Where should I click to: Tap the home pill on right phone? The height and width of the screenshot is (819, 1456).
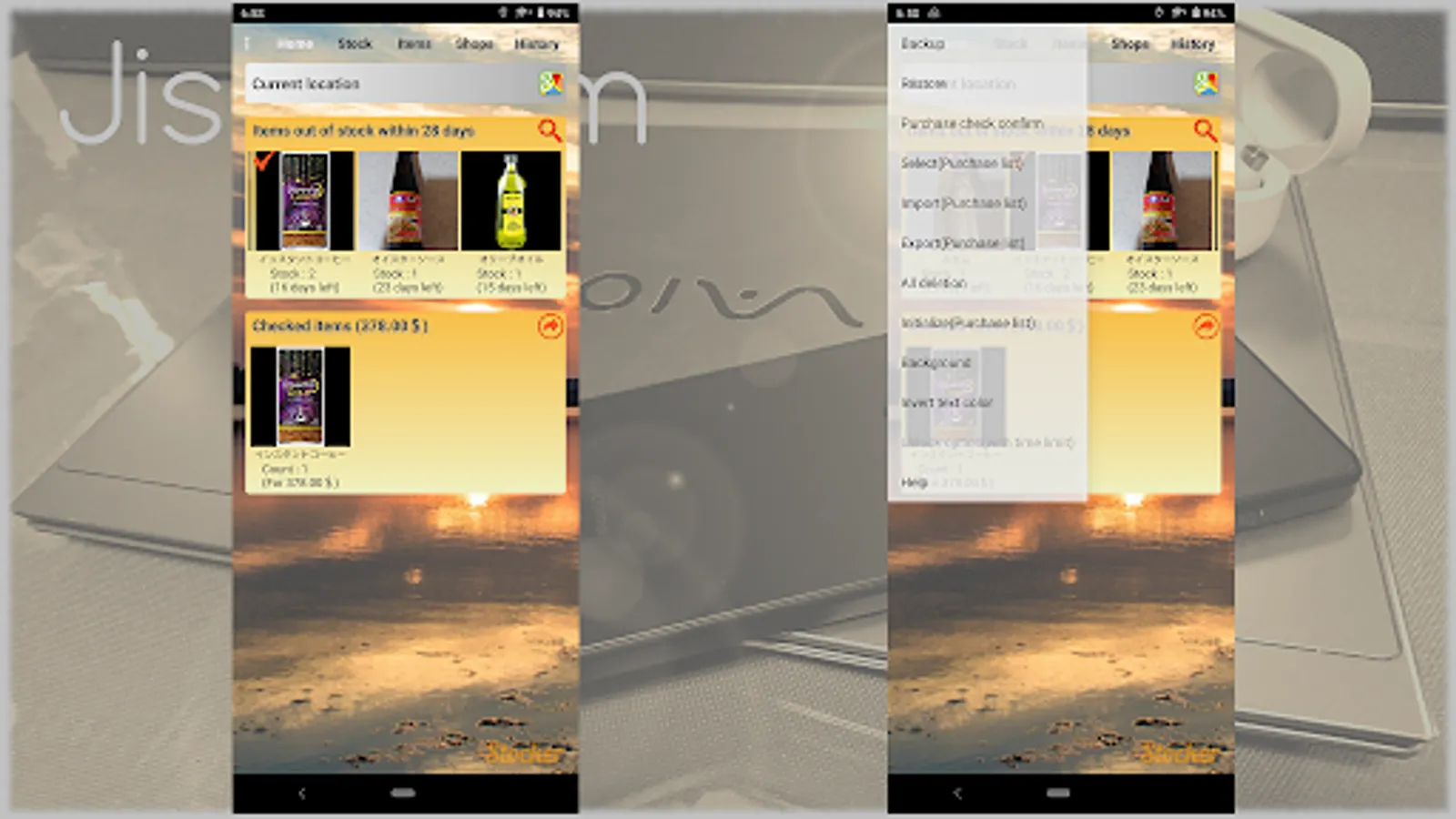tap(1058, 794)
